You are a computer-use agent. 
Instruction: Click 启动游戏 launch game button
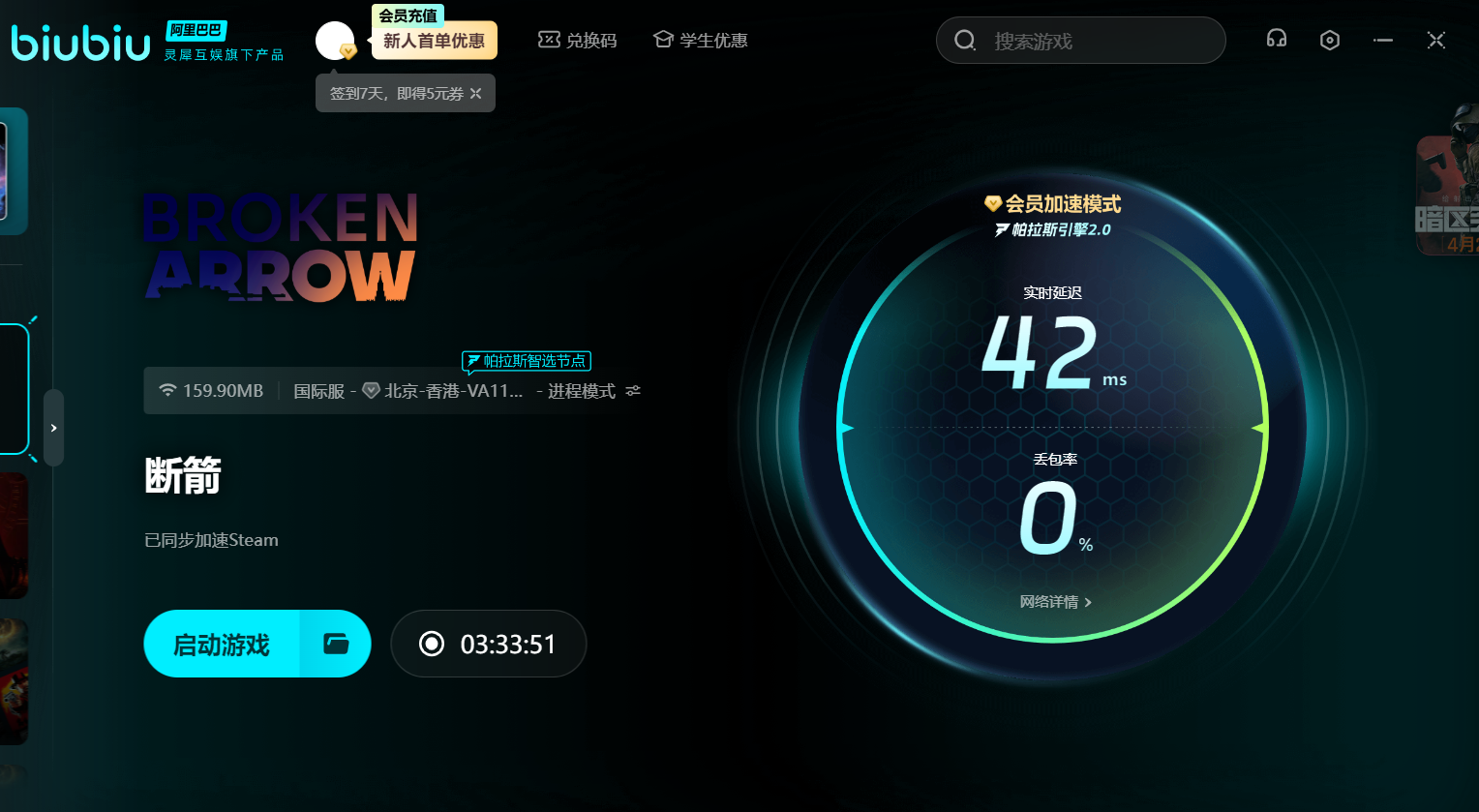click(x=222, y=644)
